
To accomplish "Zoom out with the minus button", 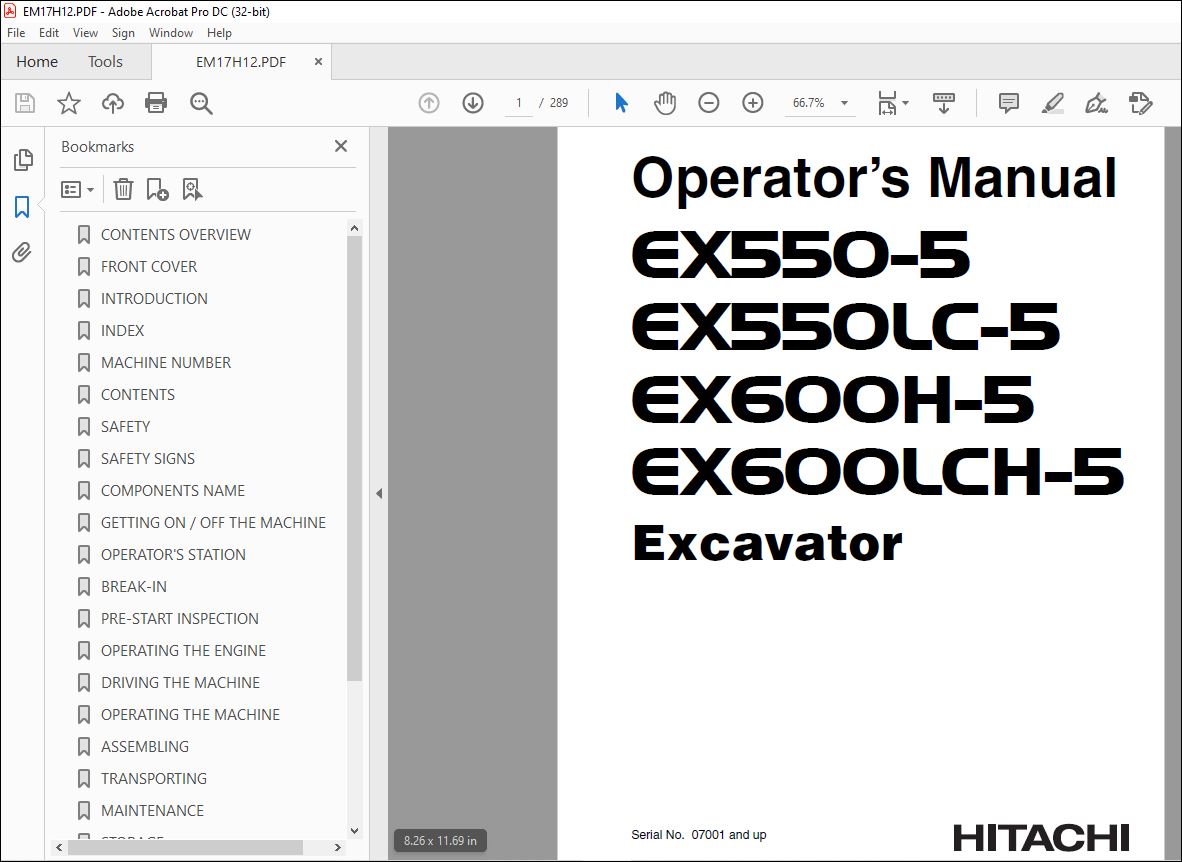I will click(x=709, y=103).
